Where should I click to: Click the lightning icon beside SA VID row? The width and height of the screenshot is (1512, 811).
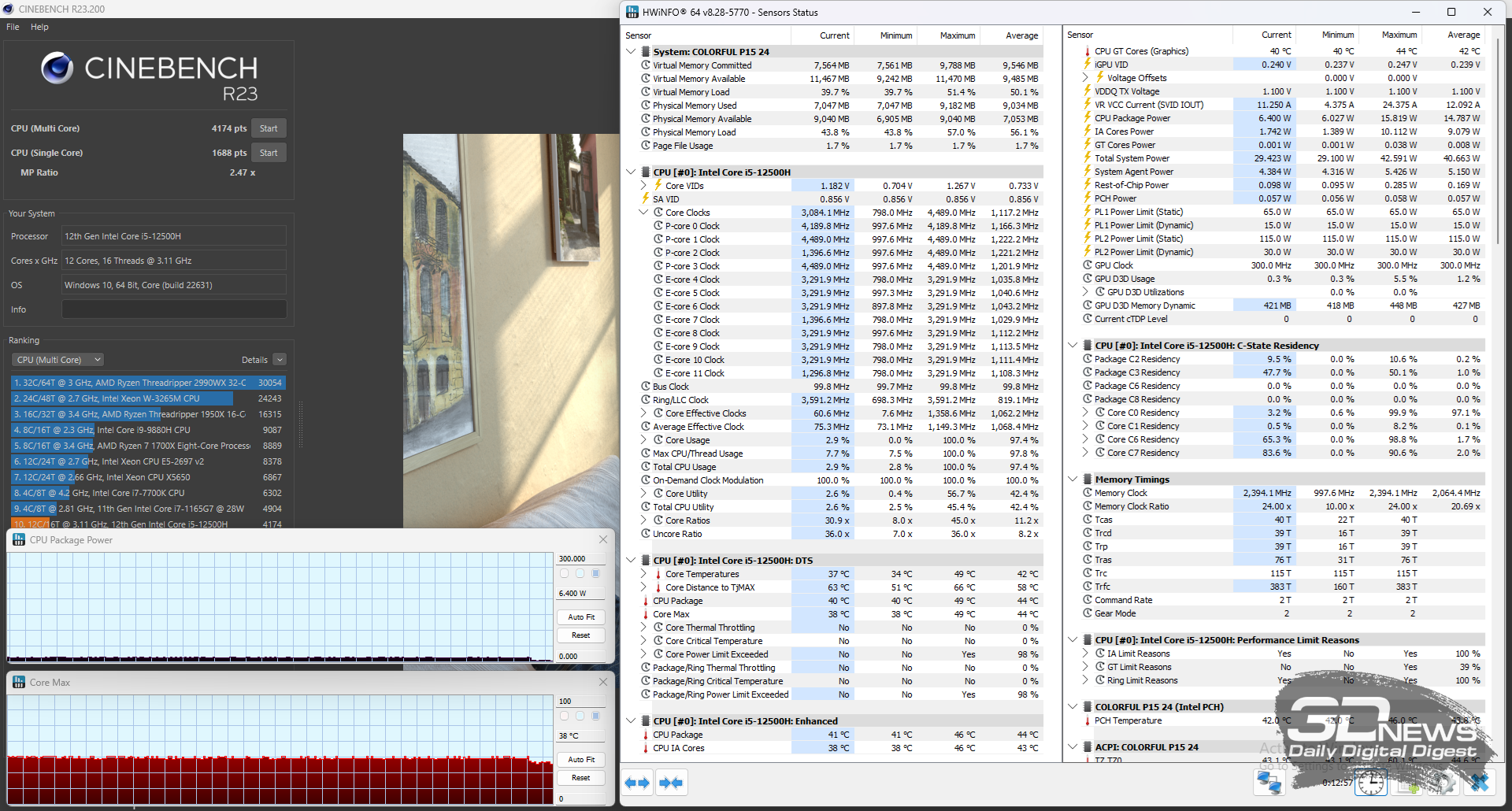pyautogui.click(x=646, y=199)
